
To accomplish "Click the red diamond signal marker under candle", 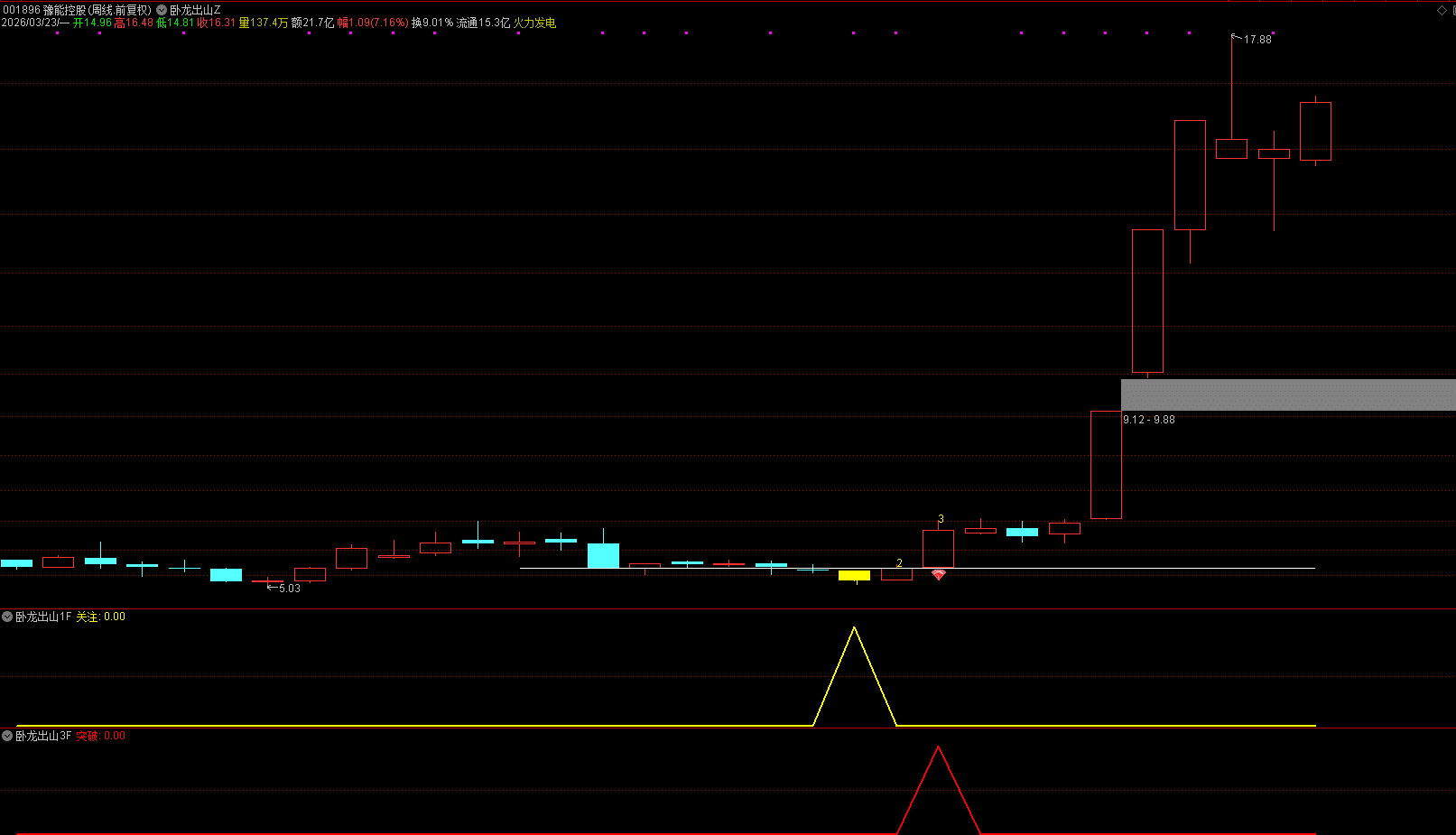I will 938,575.
